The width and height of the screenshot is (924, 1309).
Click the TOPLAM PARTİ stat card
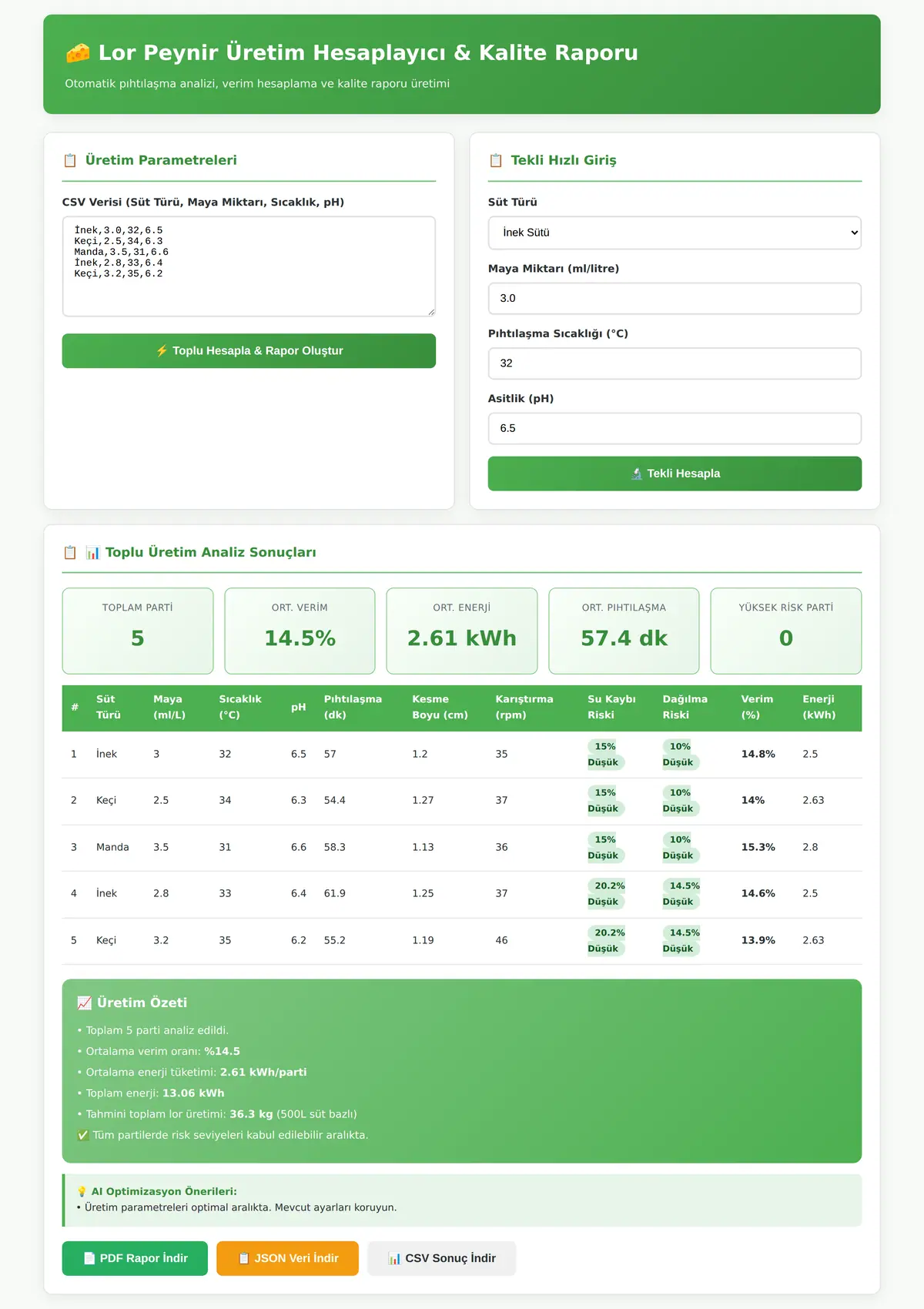pos(138,631)
